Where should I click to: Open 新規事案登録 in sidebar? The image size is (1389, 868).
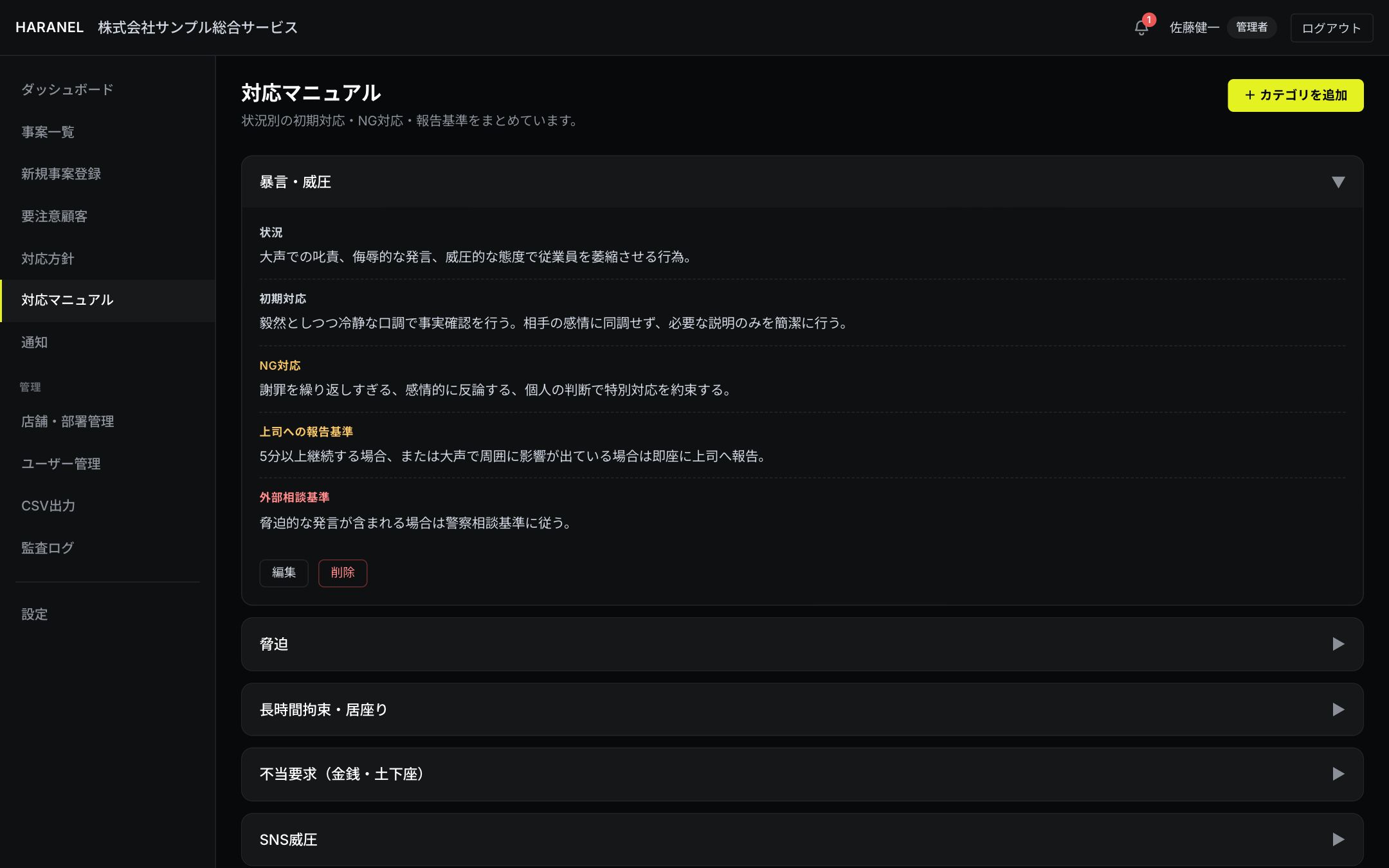pos(108,174)
